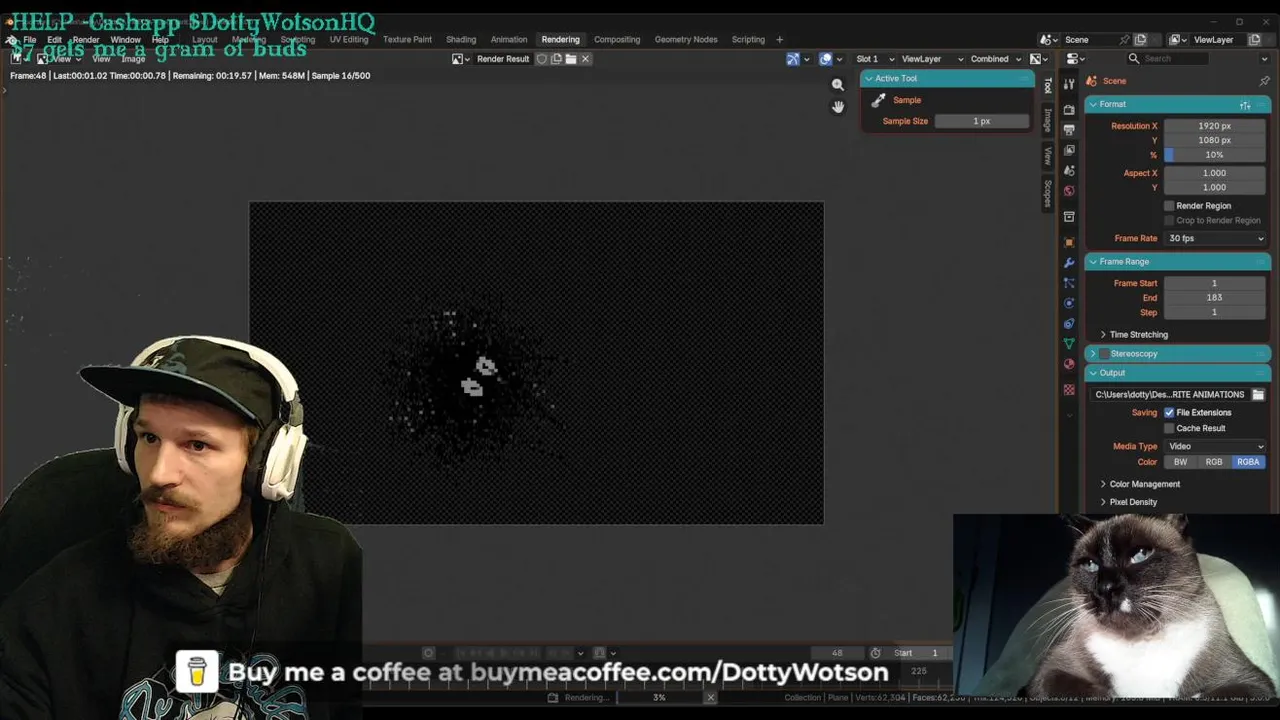Open the World properties globe icon
This screenshot has height=720, width=1280.
click(1069, 191)
